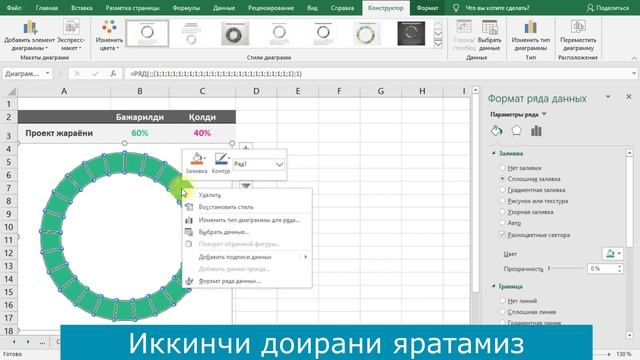
Task: Collapse Заливка section
Action: (x=494, y=153)
